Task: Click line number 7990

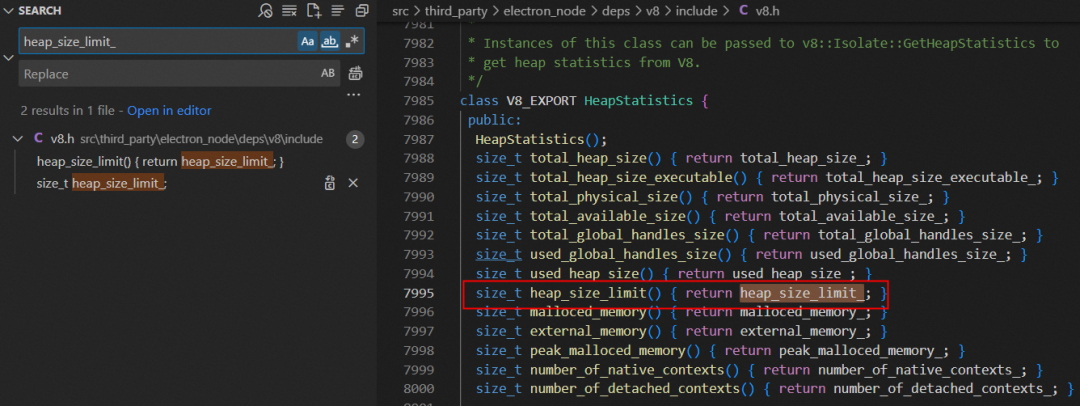Action: (419, 197)
